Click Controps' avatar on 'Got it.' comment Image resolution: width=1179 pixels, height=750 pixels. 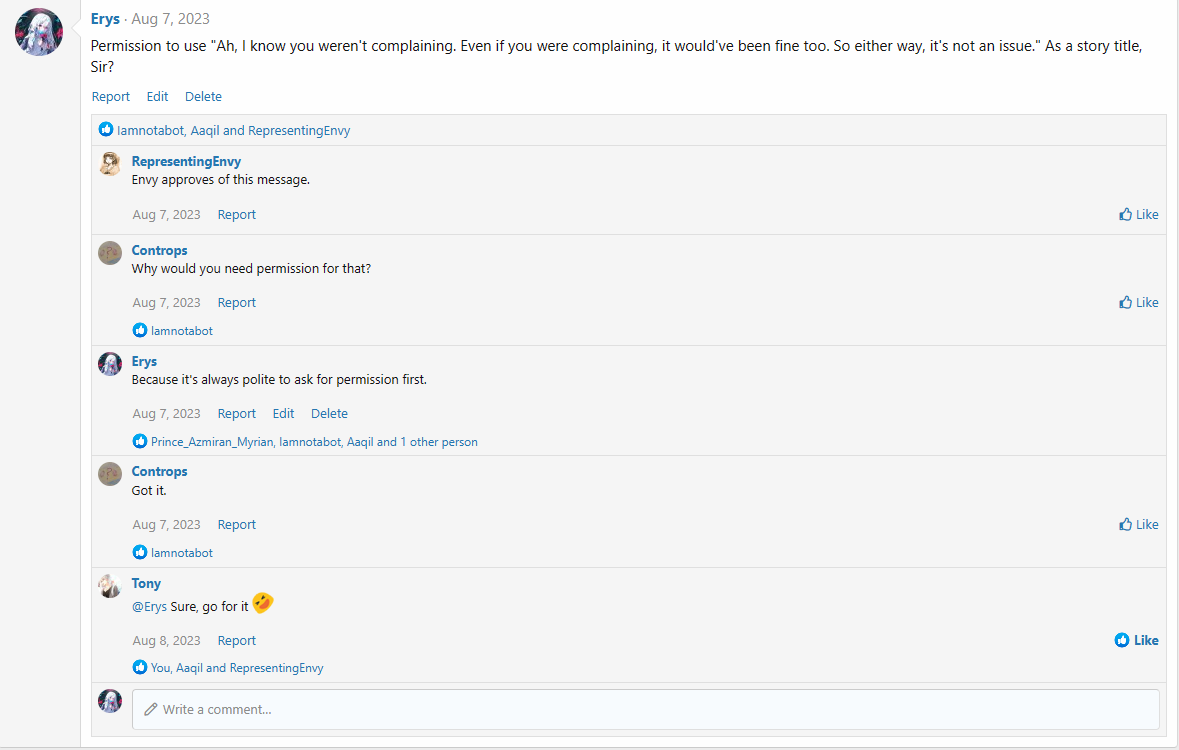pos(110,474)
